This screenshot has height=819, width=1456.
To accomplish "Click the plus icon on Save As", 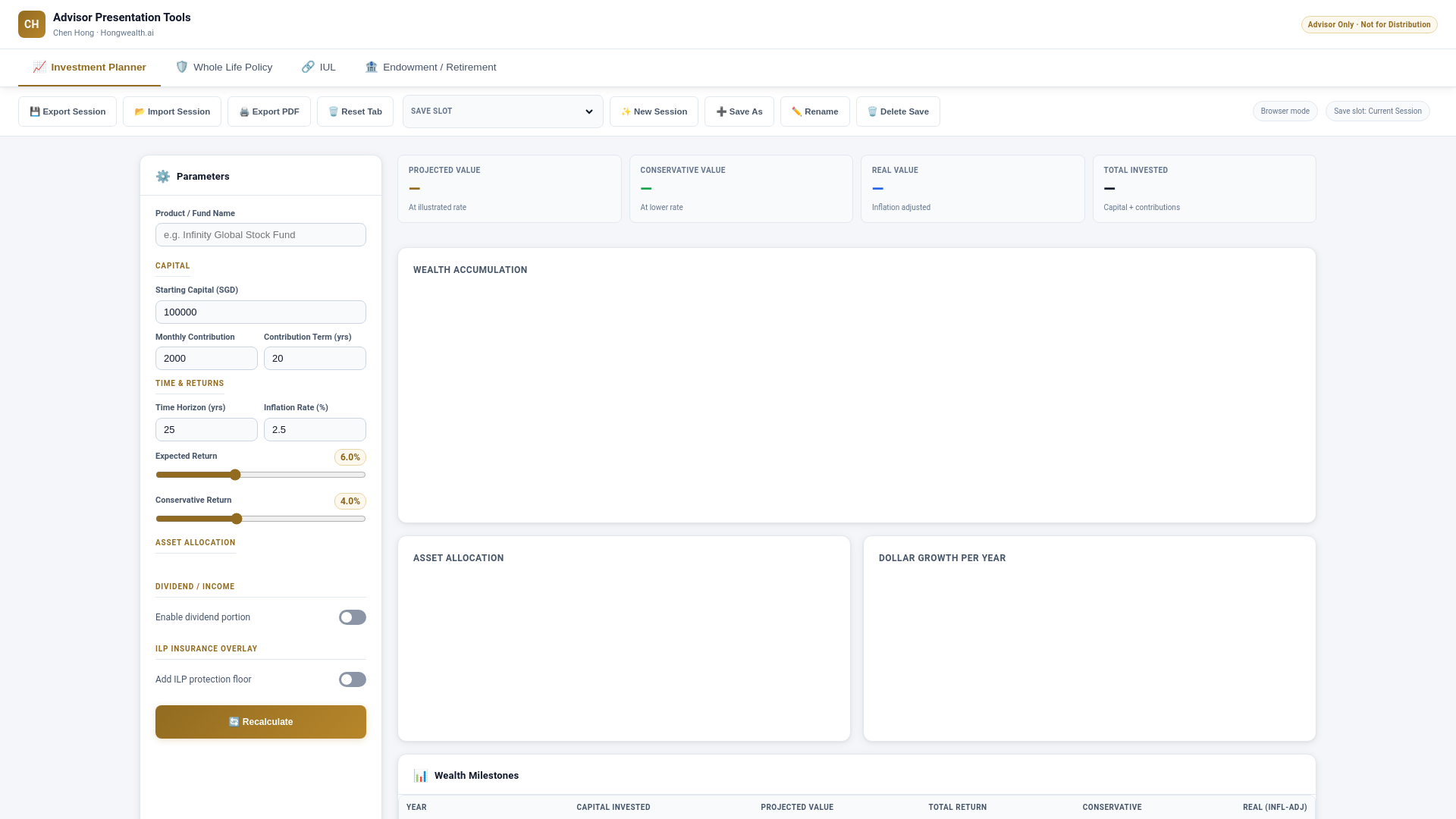I will 721,111.
